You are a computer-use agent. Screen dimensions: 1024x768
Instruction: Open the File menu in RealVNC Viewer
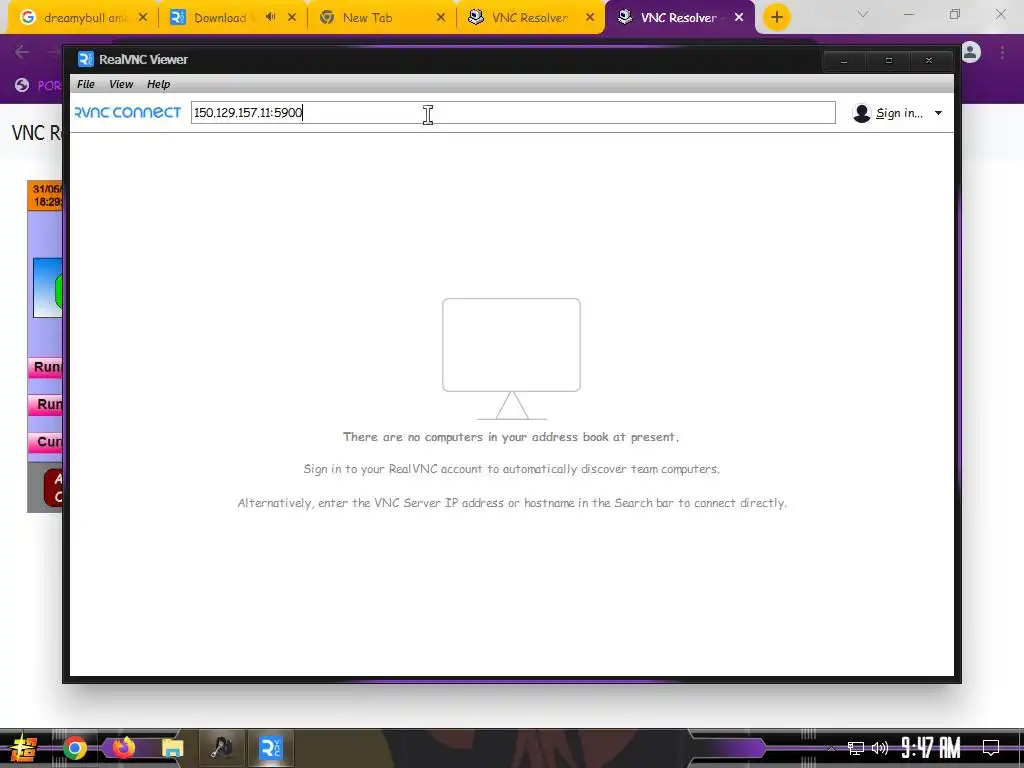point(86,84)
